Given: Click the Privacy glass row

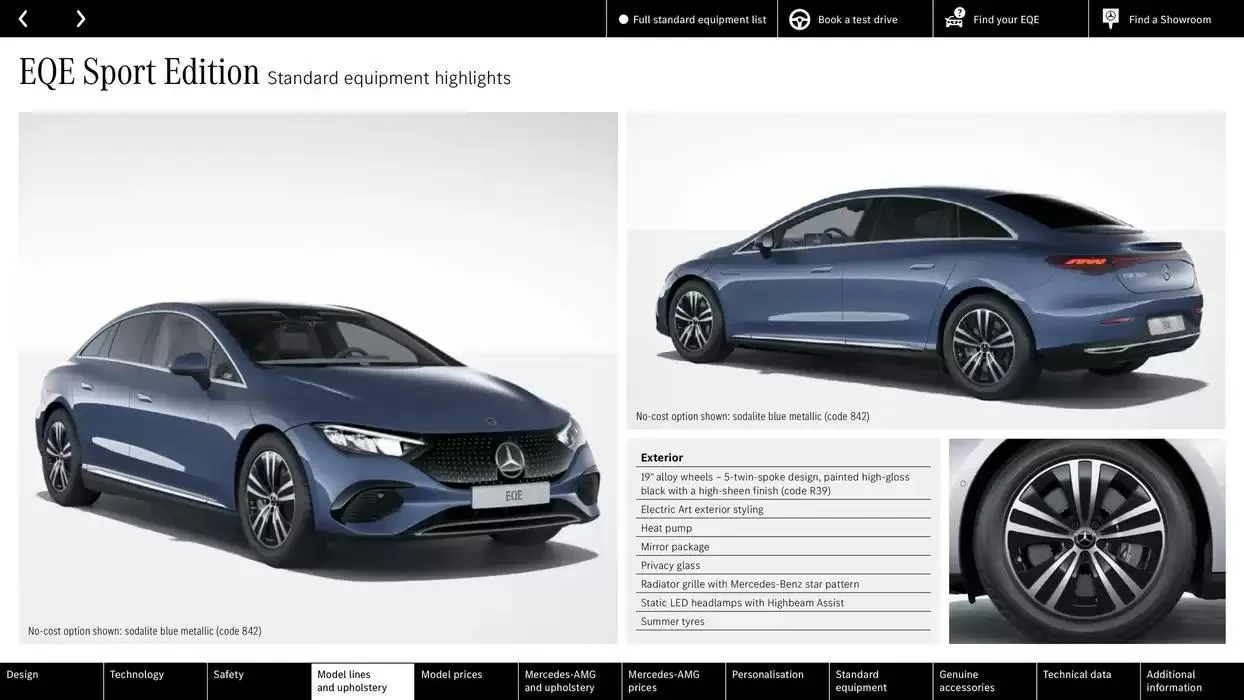Looking at the screenshot, I should (783, 565).
